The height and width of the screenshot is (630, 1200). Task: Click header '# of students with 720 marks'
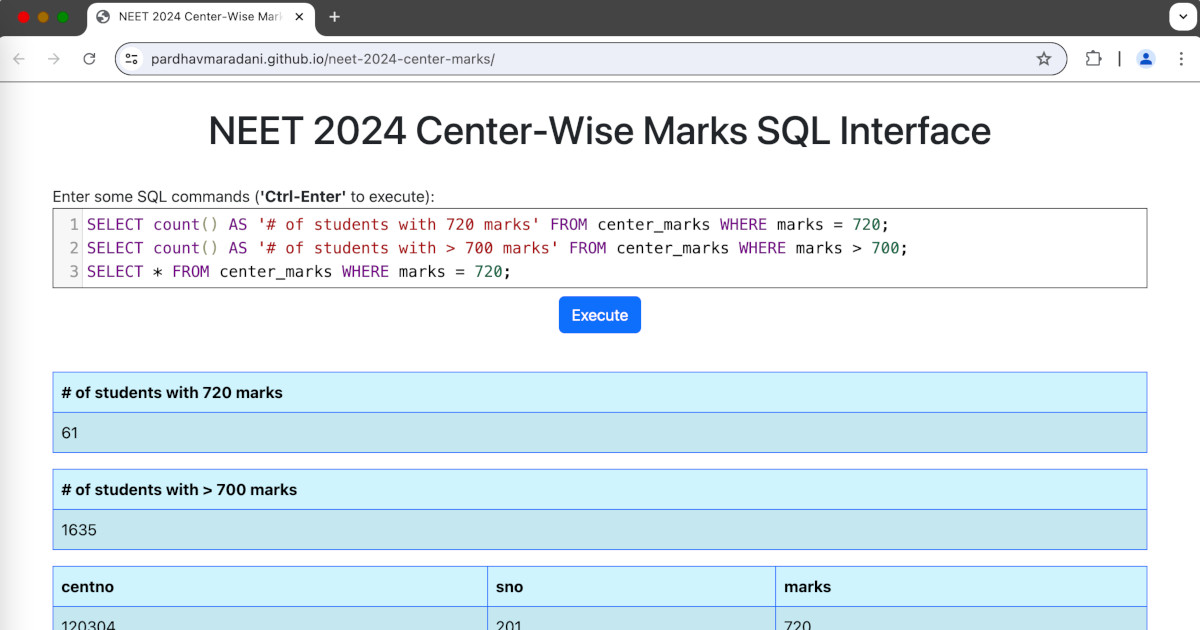click(600, 393)
